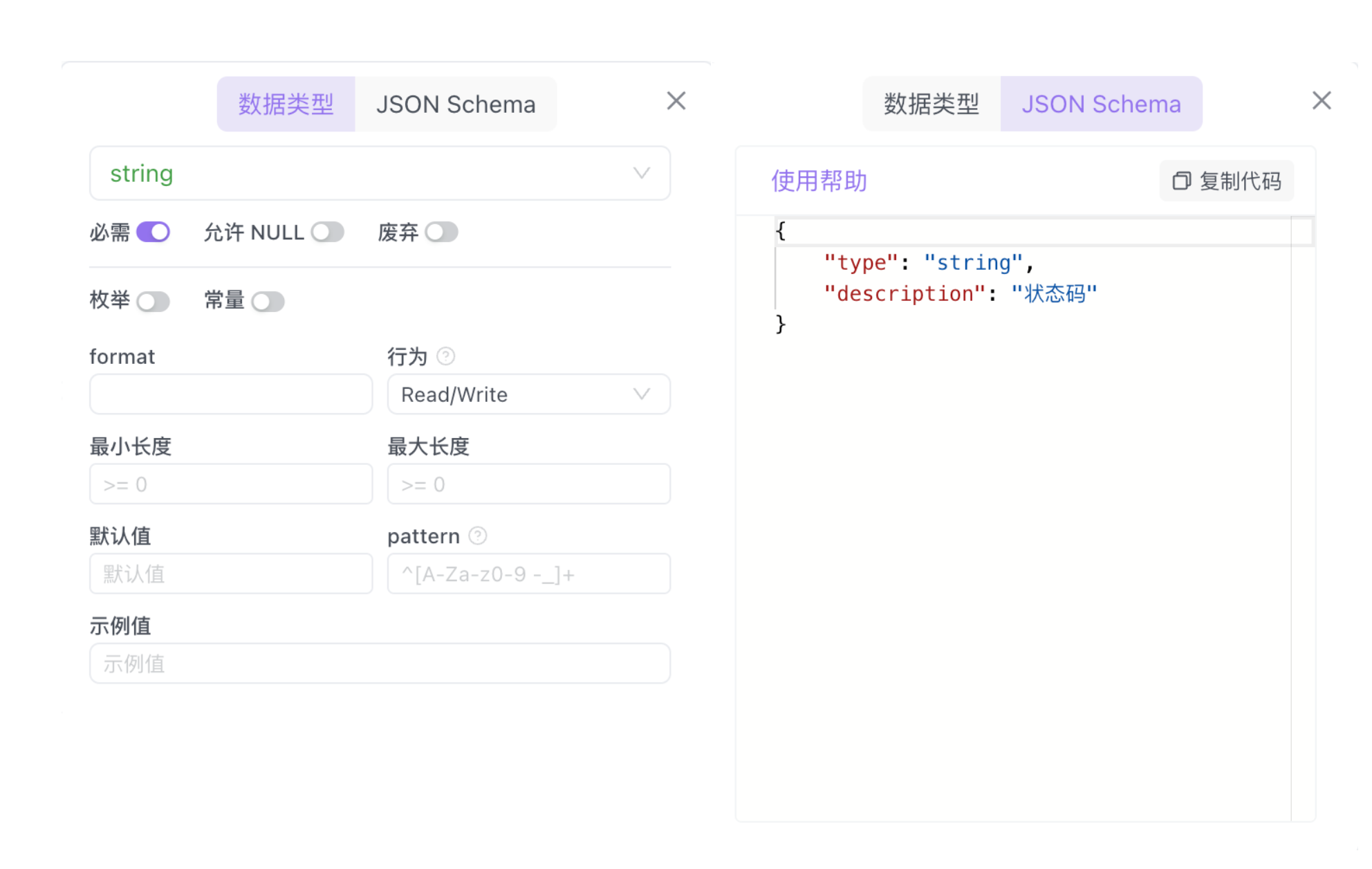Turn on the 废弃 deprecated toggle
Viewport: 1372px width, 869px height.
[x=442, y=232]
